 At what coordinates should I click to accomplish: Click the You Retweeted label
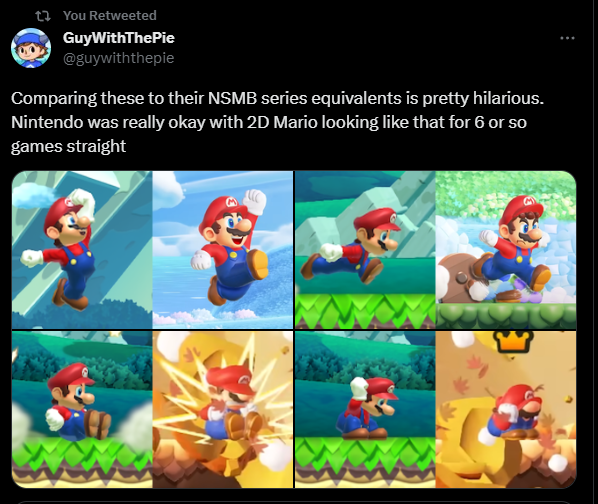pyautogui.click(x=110, y=16)
